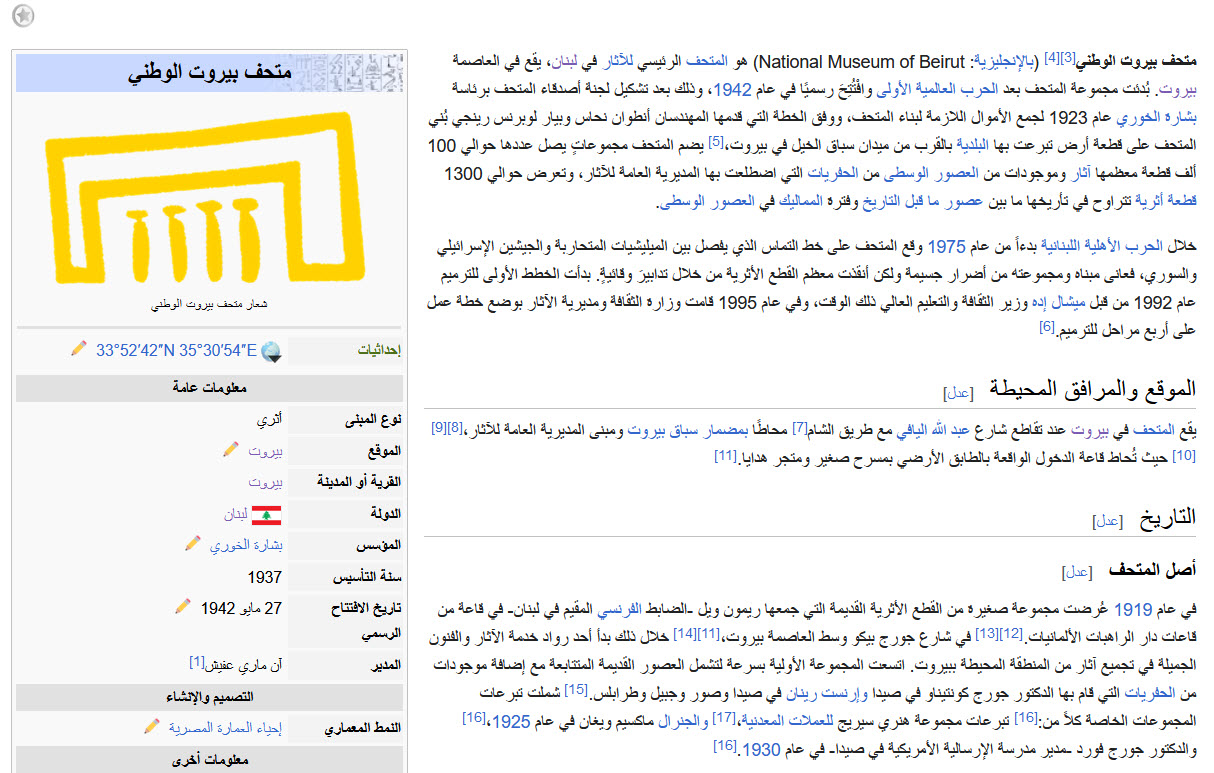Click the معلومات أخرى infobox header

[210, 760]
